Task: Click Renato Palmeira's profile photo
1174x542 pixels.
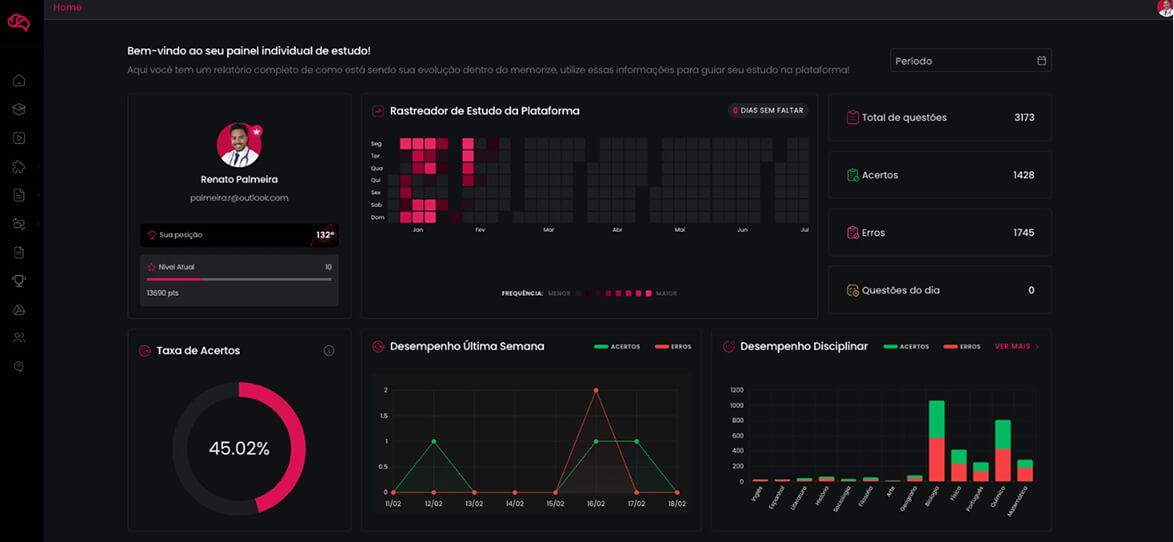Action: pos(239,145)
